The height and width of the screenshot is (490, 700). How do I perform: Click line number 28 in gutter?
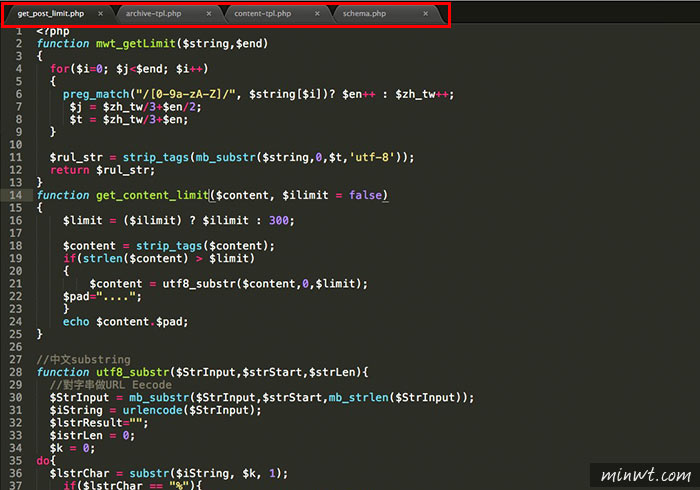click(16, 372)
